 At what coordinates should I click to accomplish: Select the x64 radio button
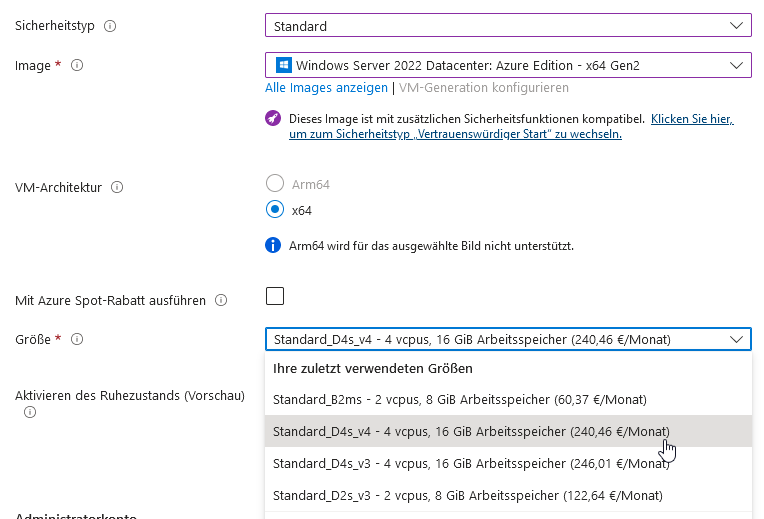[x=275, y=209]
